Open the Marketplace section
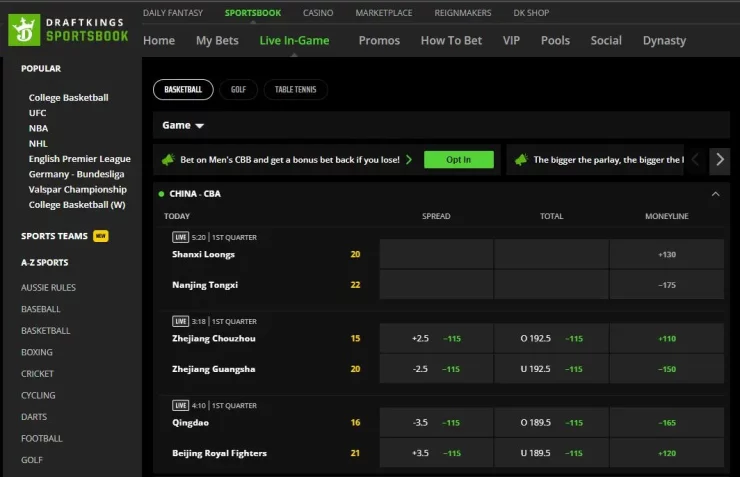 point(384,13)
